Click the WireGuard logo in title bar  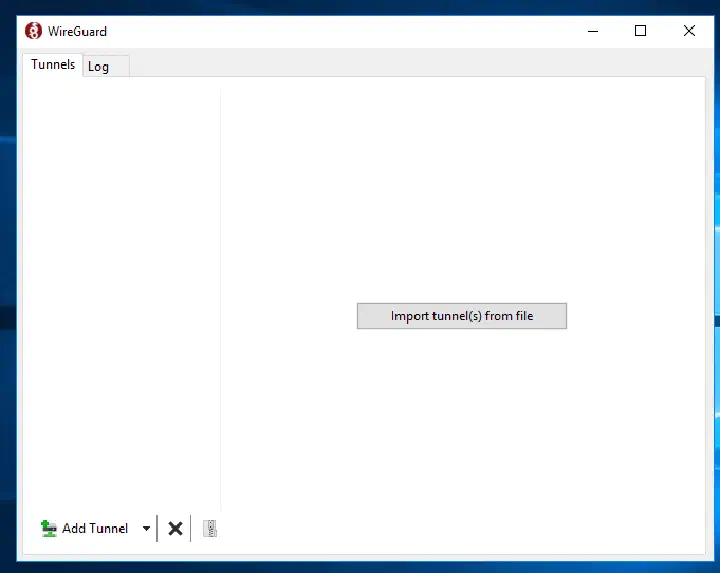pos(33,31)
